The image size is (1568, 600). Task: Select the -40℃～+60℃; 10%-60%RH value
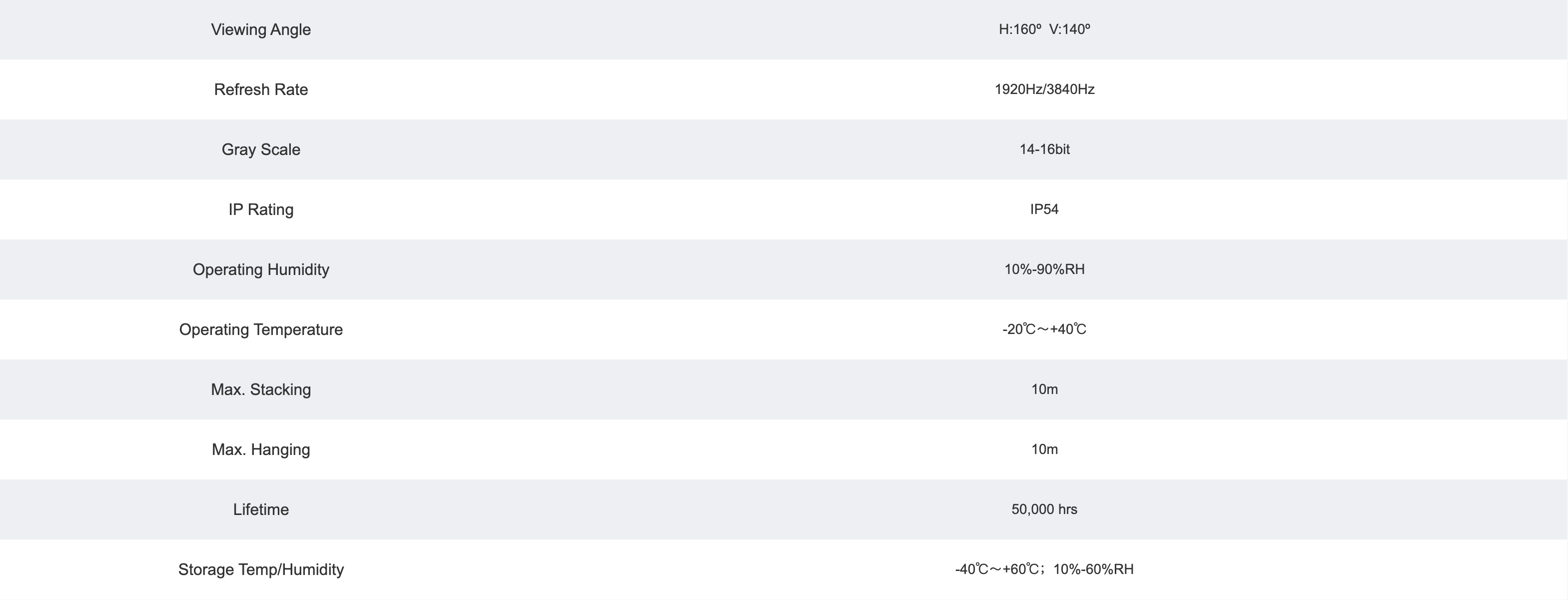(1044, 569)
